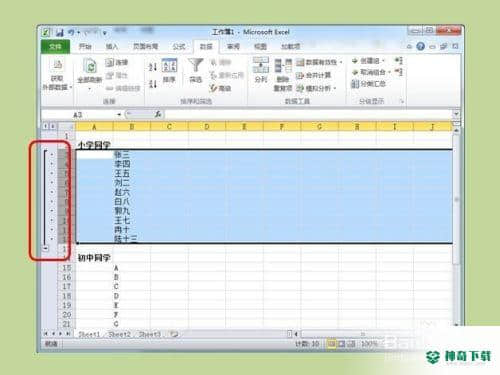The width and height of the screenshot is (500, 375).
Task: Click the Excel Help question mark icon
Action: (x=420, y=46)
